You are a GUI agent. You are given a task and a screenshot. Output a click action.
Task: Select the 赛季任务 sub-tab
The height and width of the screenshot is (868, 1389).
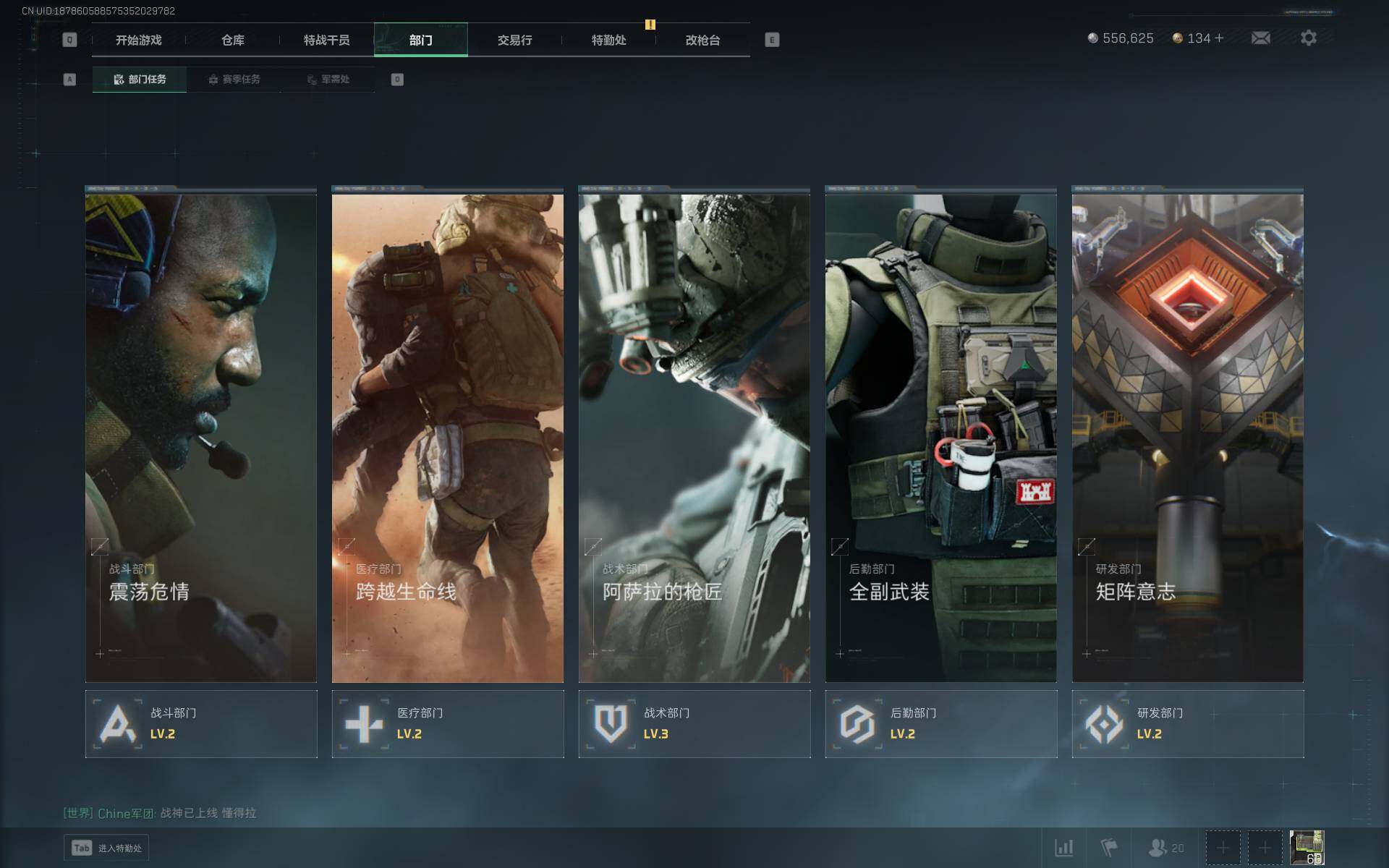click(234, 80)
